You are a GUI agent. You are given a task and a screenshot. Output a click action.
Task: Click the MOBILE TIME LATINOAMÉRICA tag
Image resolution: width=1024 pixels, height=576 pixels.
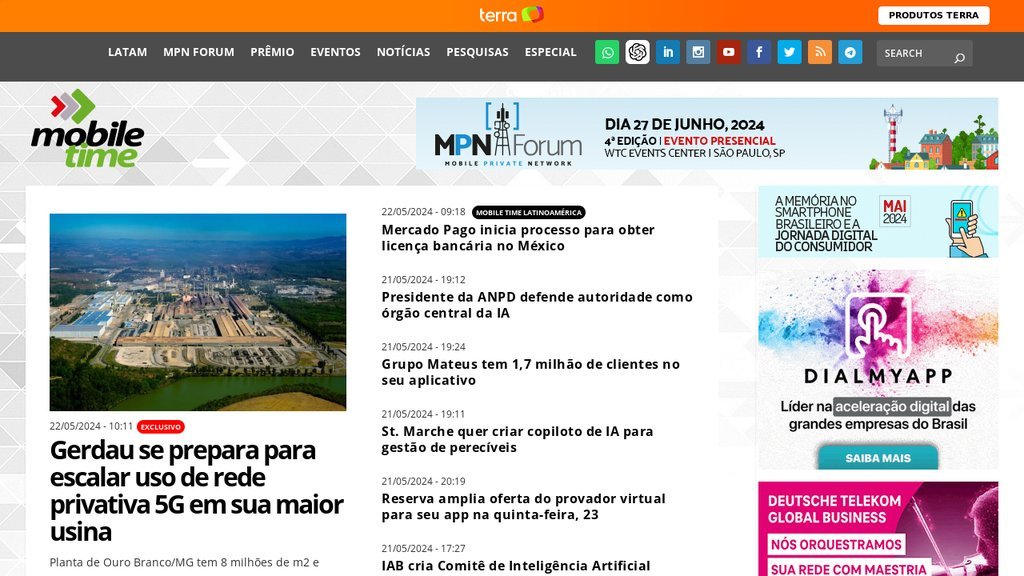pos(528,212)
